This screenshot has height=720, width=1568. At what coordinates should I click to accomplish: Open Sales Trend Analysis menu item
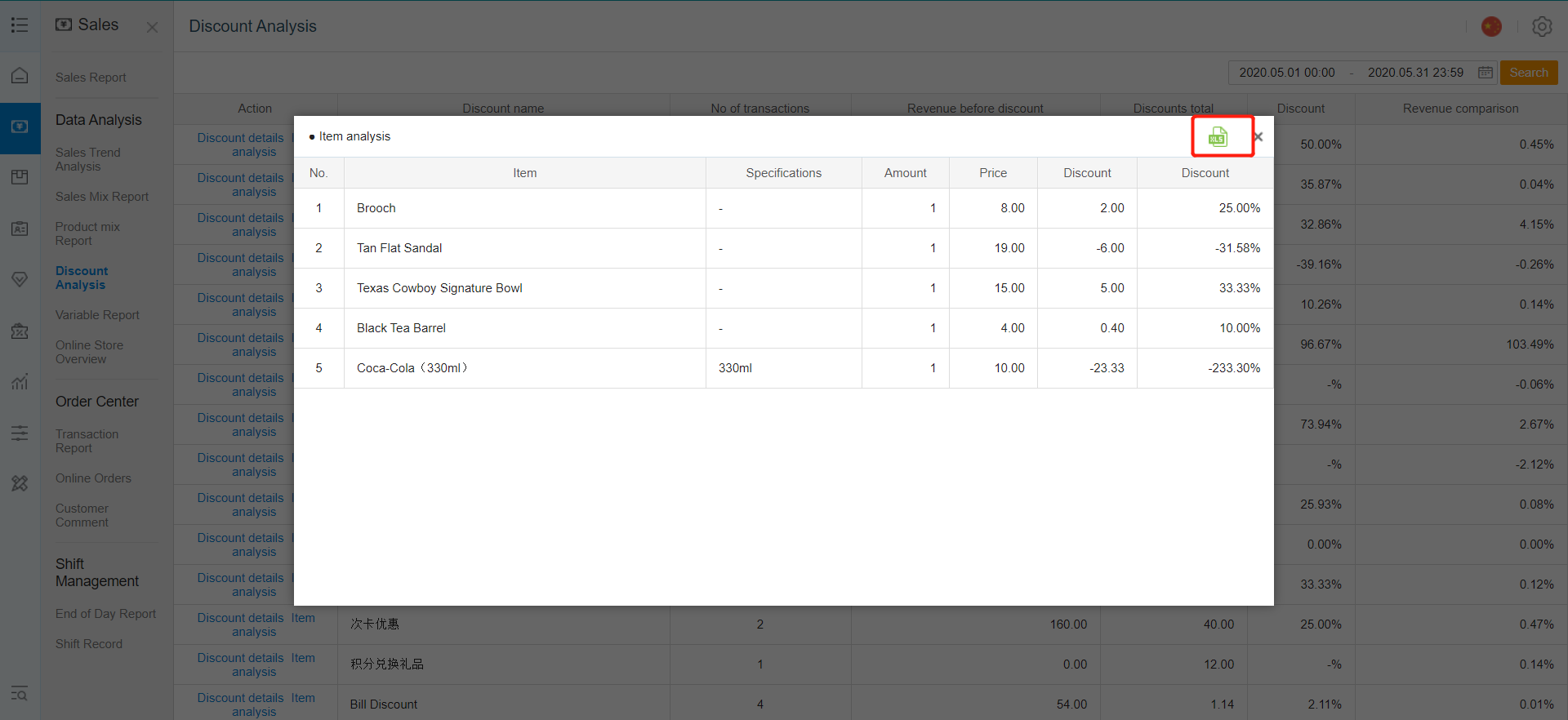click(87, 159)
